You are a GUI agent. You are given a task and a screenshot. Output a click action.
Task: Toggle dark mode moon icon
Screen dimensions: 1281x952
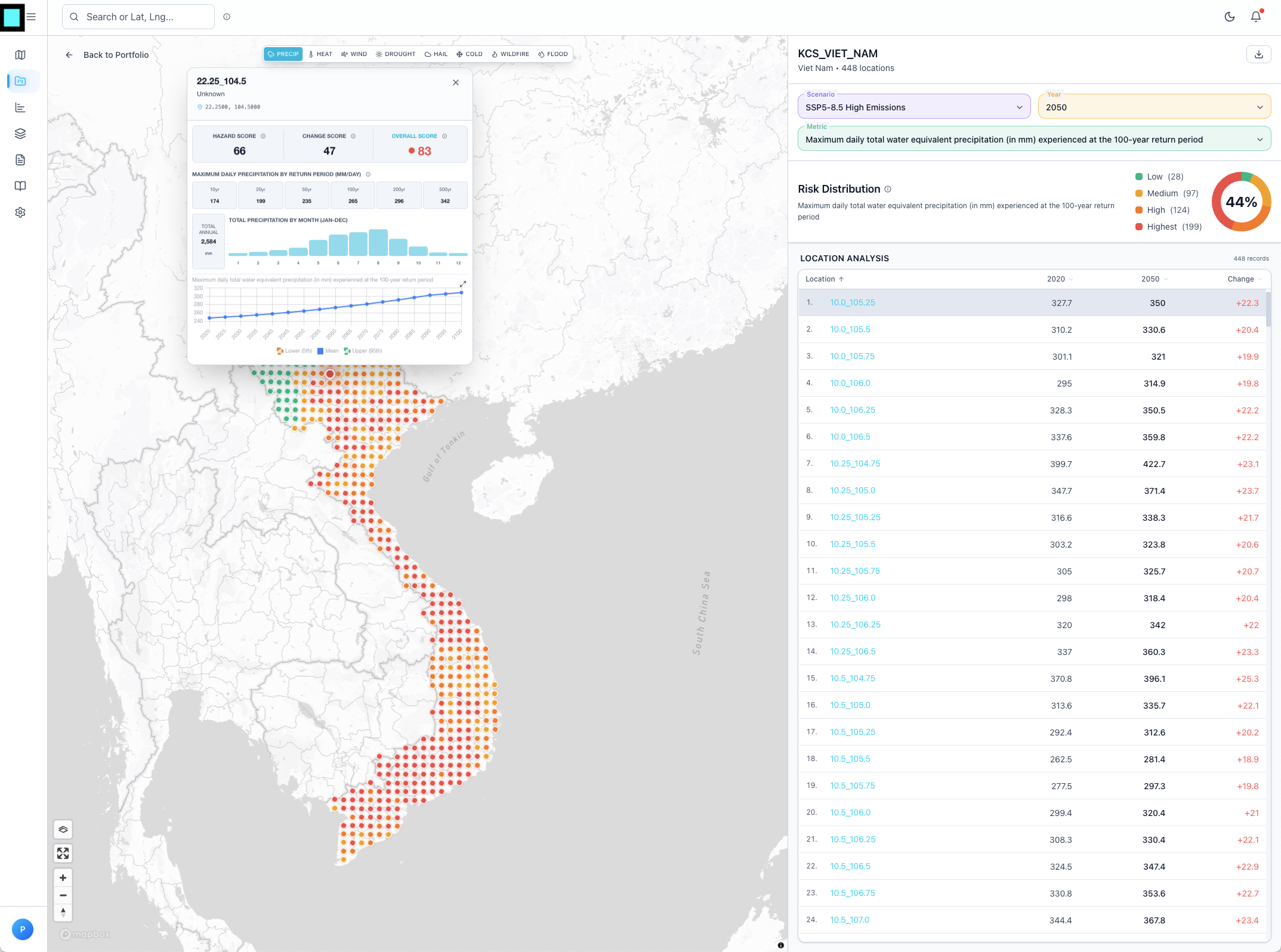1230,17
